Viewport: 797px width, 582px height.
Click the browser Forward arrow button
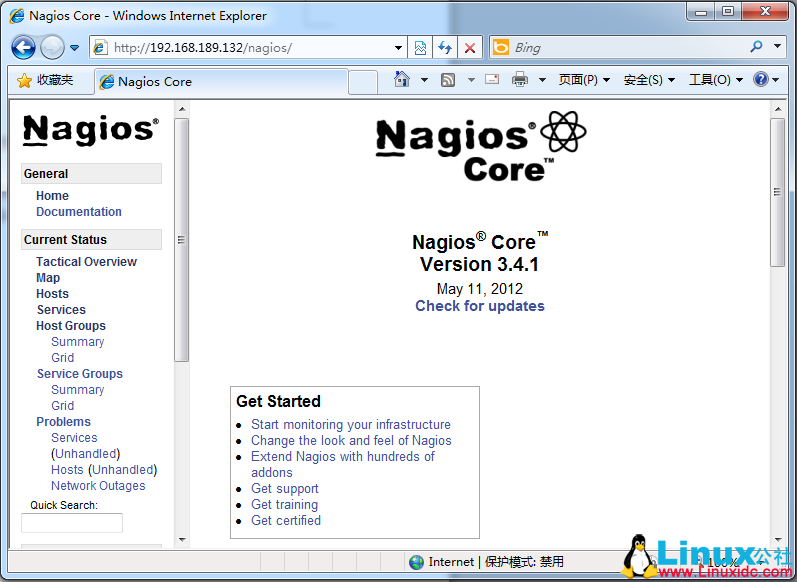click(x=52, y=48)
